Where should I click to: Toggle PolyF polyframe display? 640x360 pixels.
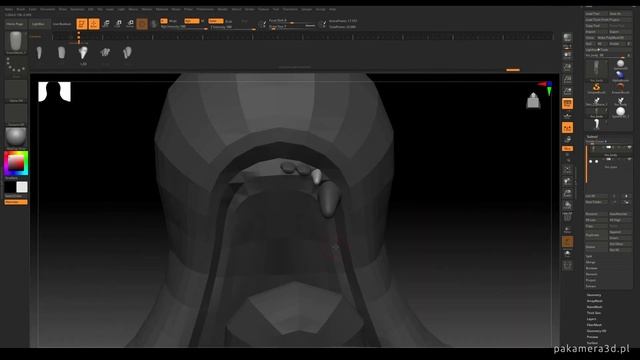pyautogui.click(x=567, y=217)
